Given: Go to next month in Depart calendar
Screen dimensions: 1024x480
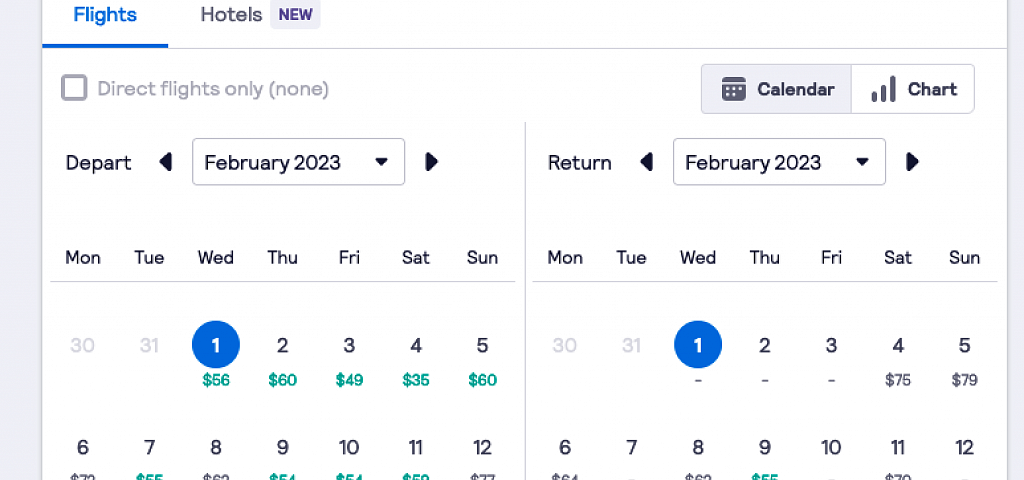Looking at the screenshot, I should 431,162.
